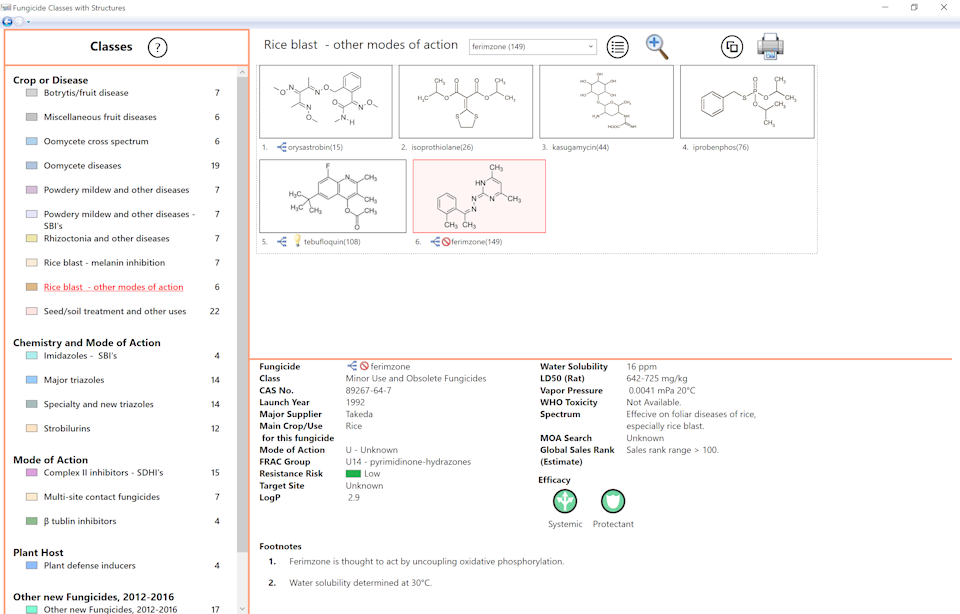
Task: Click the copy icon in the toolbar
Action: point(732,46)
